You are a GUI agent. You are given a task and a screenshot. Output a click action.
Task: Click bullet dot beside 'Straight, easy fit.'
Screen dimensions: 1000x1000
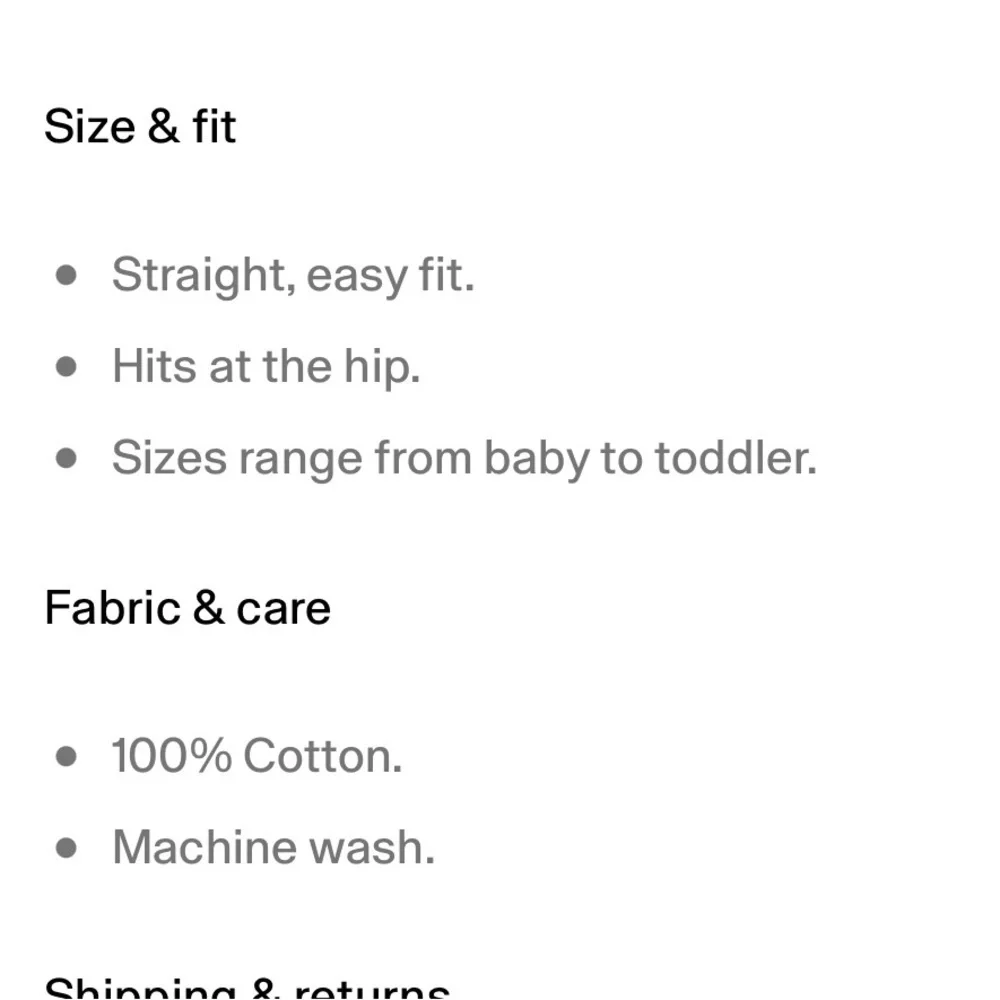tap(66, 276)
